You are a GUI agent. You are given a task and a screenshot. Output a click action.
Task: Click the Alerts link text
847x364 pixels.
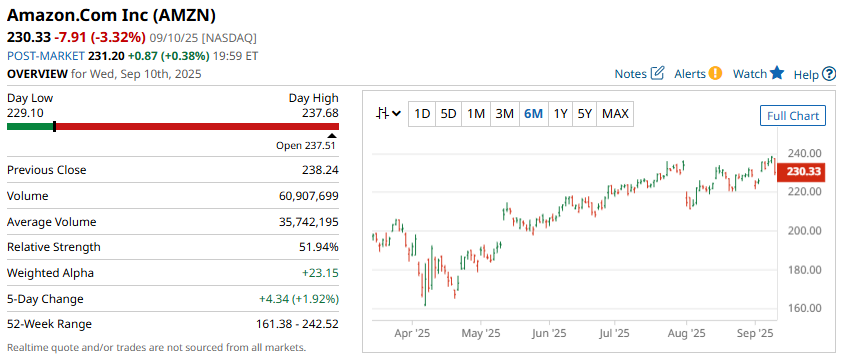690,74
